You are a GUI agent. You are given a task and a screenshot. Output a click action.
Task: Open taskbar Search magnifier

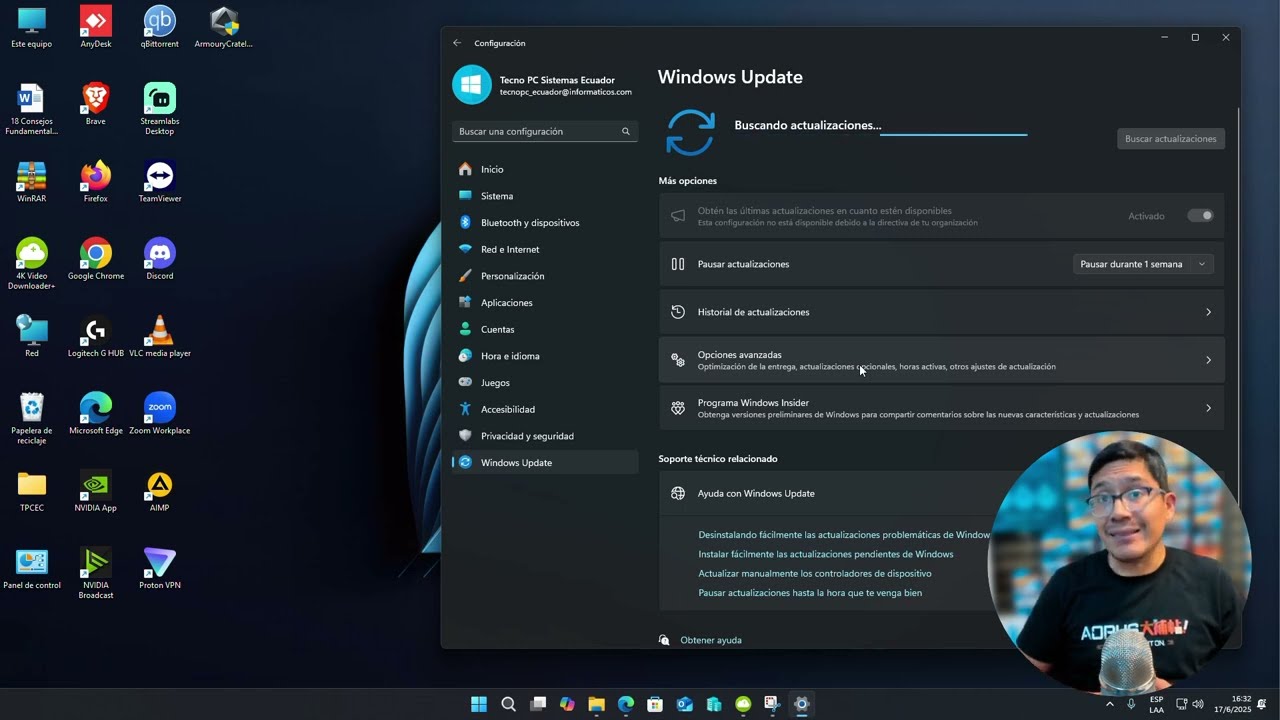(x=508, y=704)
